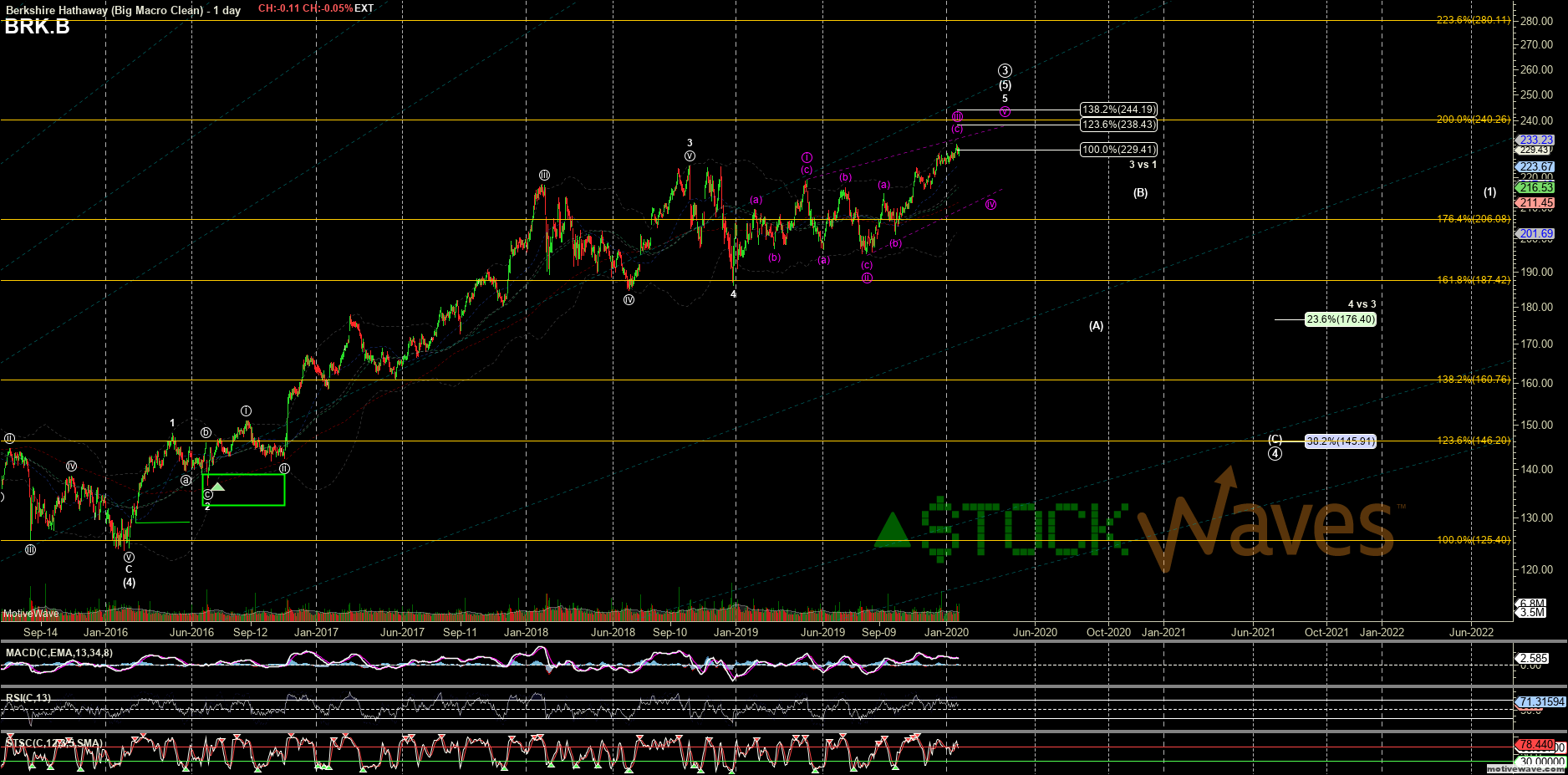The image size is (1568, 775).
Task: Click Jan-2017 on the time axis
Action: [x=316, y=633]
